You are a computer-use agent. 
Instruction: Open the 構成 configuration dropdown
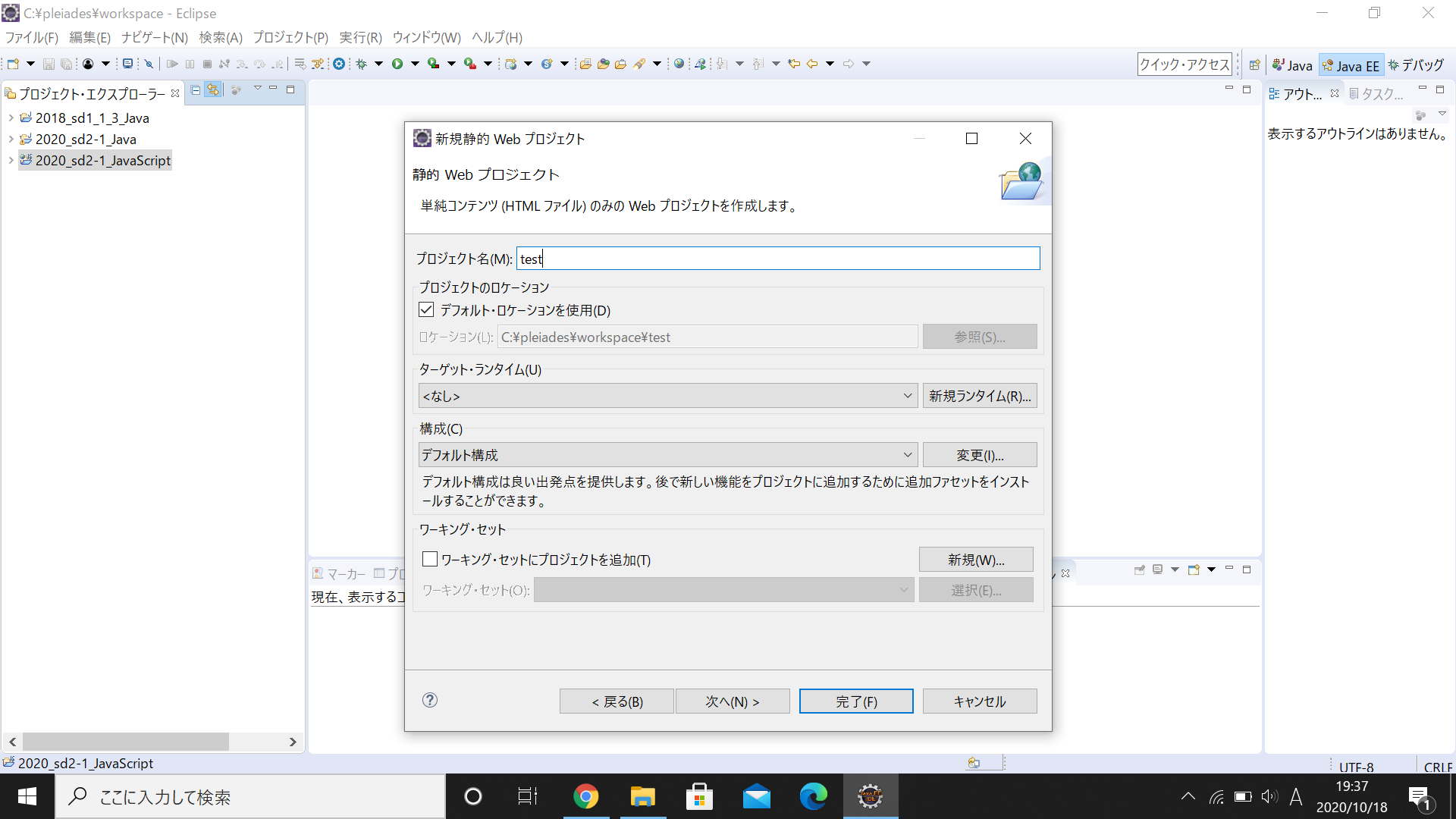908,454
